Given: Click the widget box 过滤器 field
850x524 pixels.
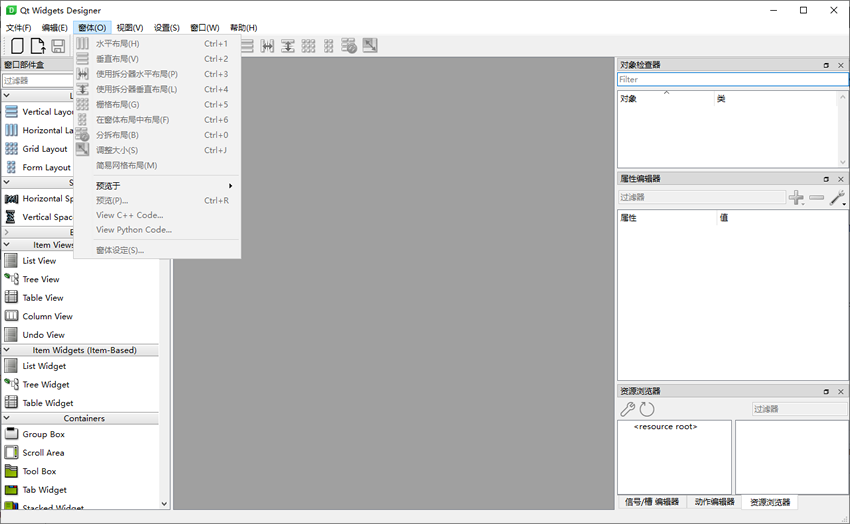Looking at the screenshot, I should click(38, 80).
